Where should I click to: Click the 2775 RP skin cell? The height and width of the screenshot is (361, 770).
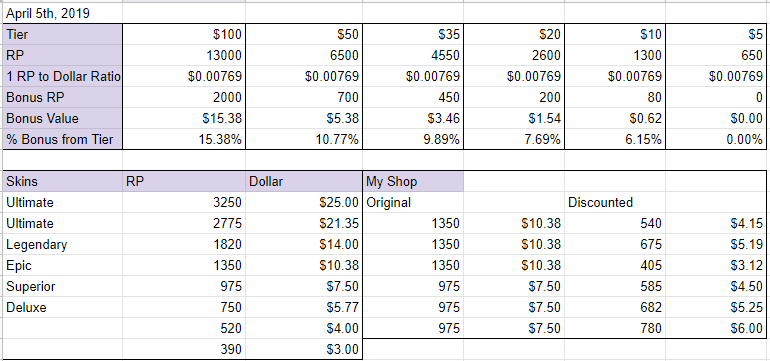[184, 223]
